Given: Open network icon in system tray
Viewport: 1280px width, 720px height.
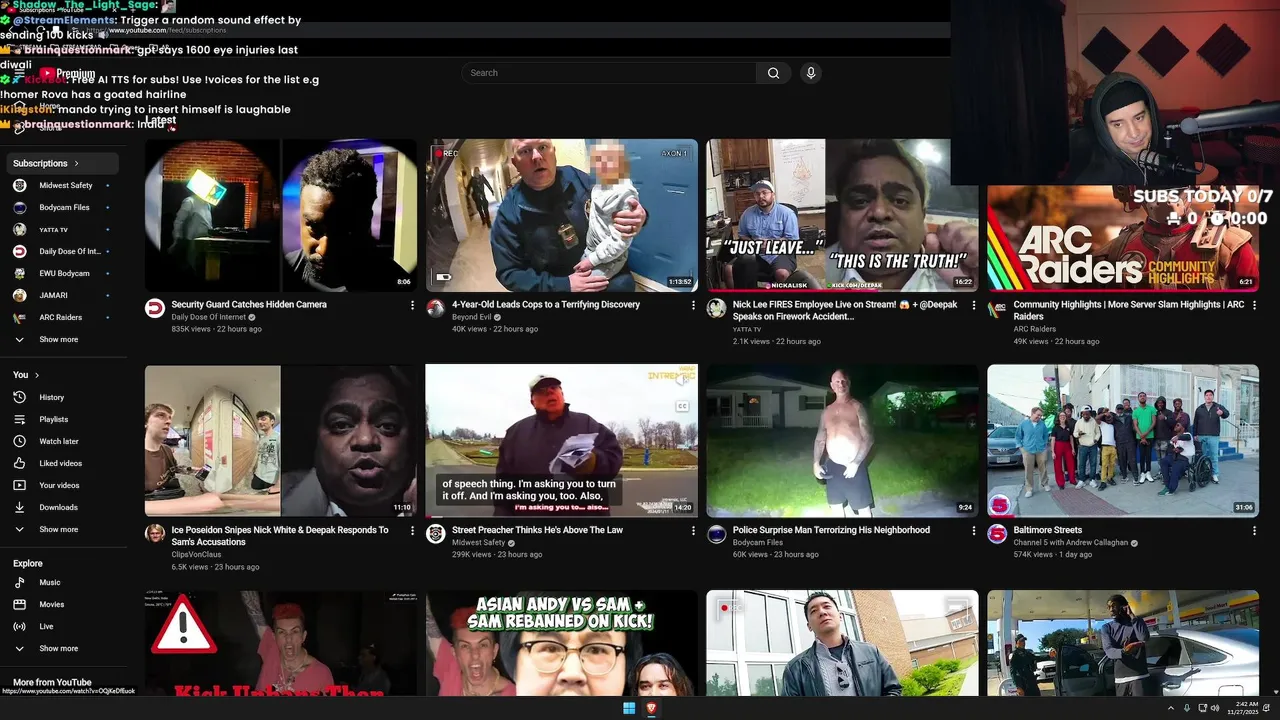Looking at the screenshot, I should point(1202,708).
